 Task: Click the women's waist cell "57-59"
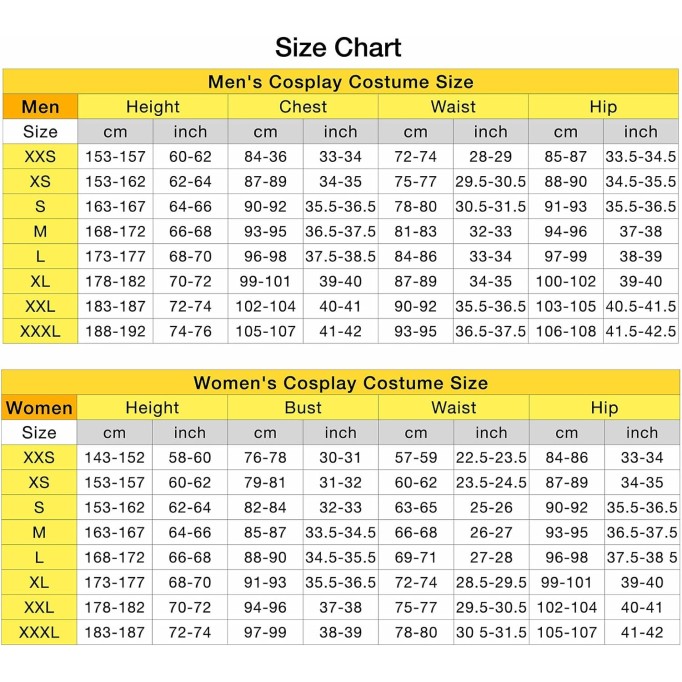point(415,458)
